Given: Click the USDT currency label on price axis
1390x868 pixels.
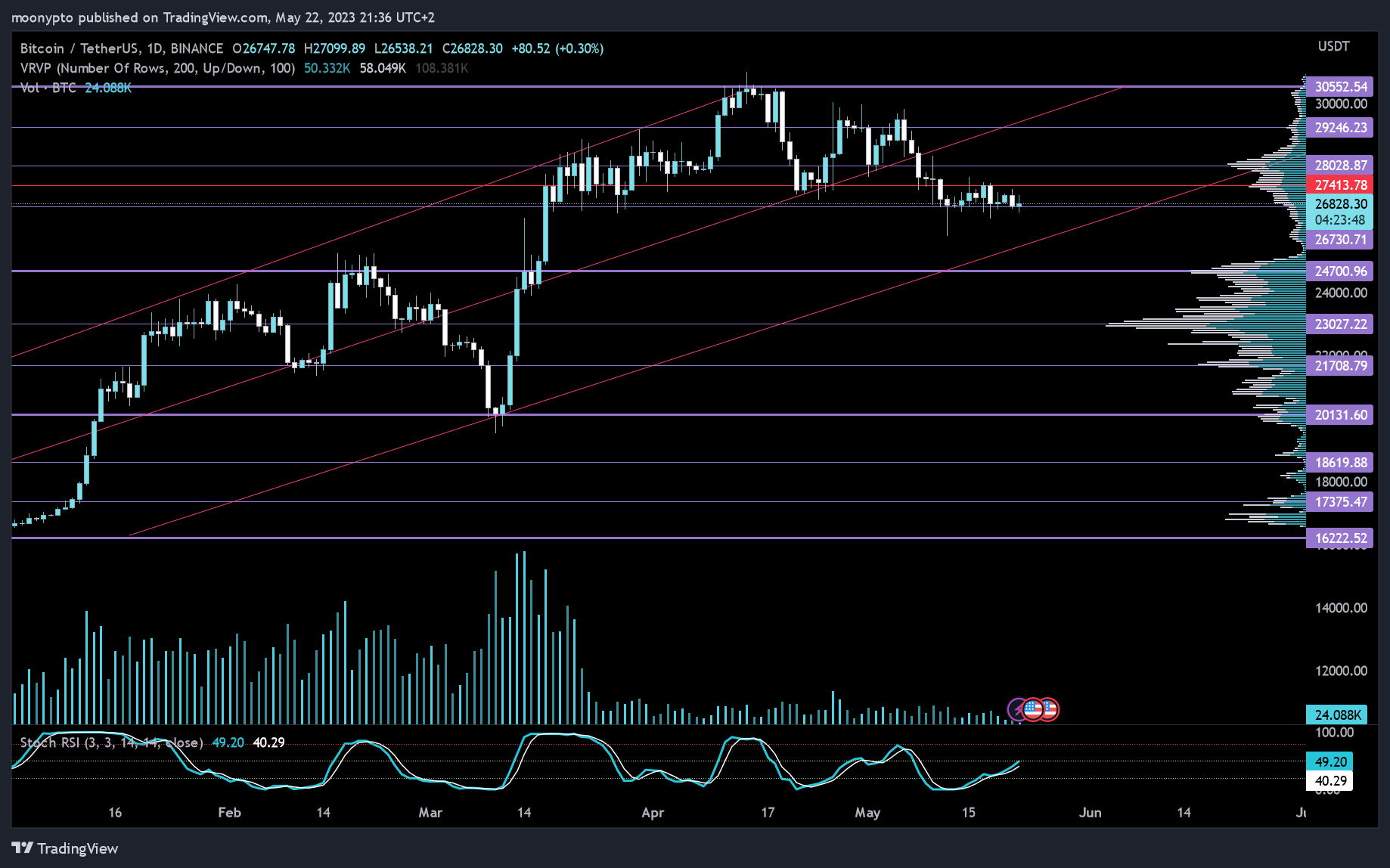Looking at the screenshot, I should (1333, 46).
